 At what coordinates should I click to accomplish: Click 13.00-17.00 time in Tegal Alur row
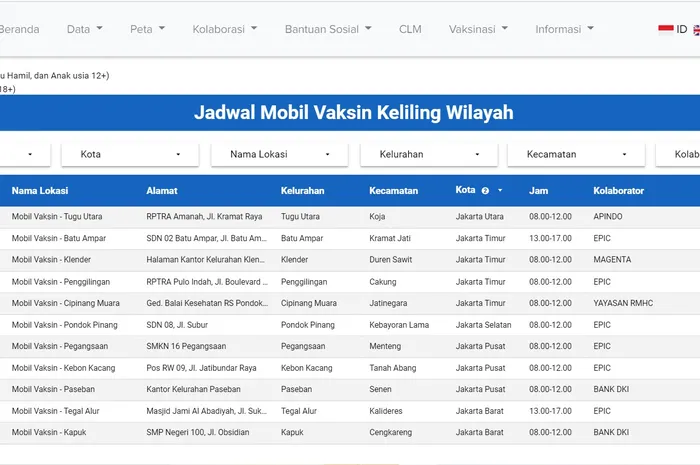[x=550, y=411]
